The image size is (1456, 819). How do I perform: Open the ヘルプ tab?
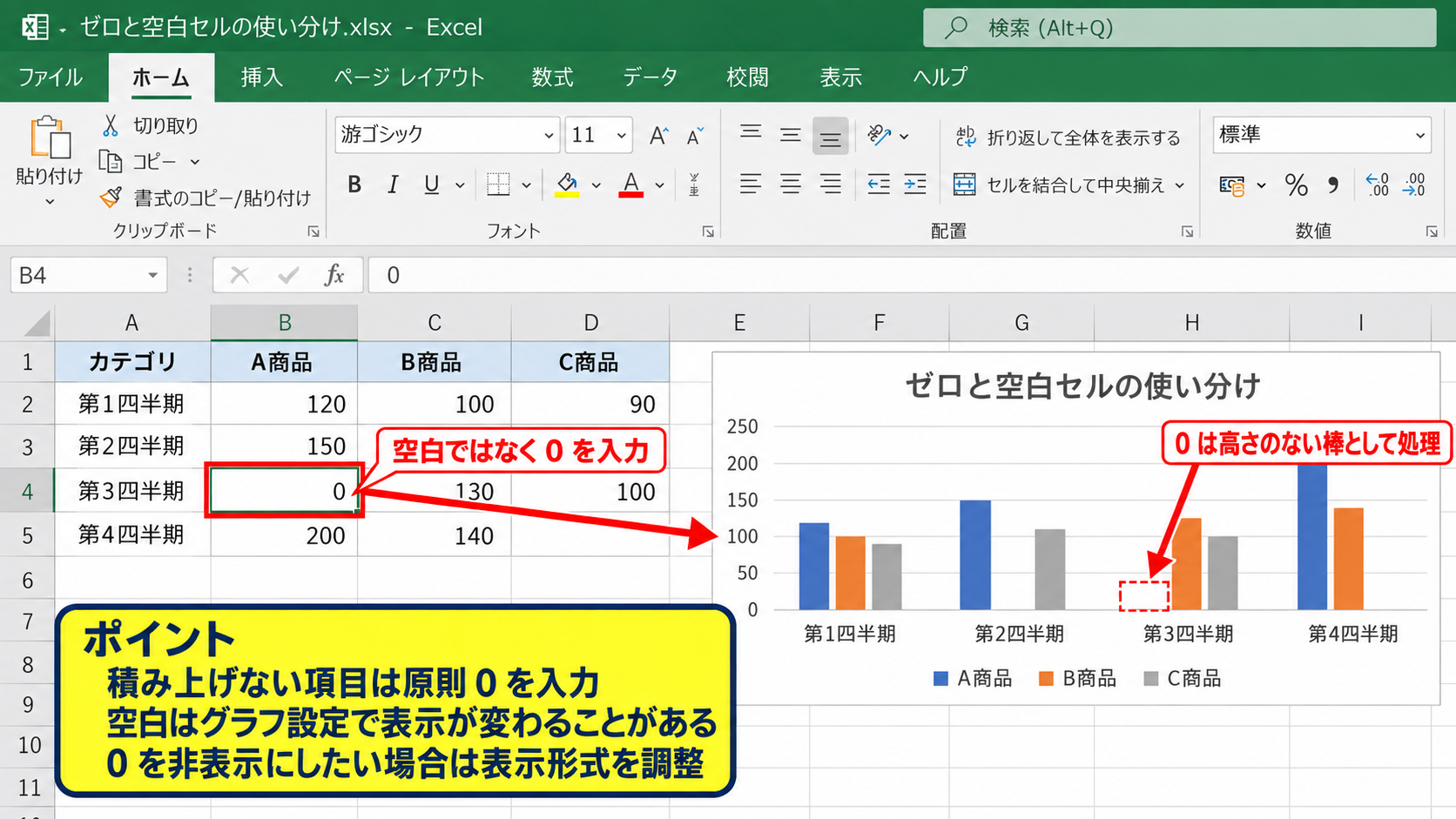pyautogui.click(x=940, y=77)
